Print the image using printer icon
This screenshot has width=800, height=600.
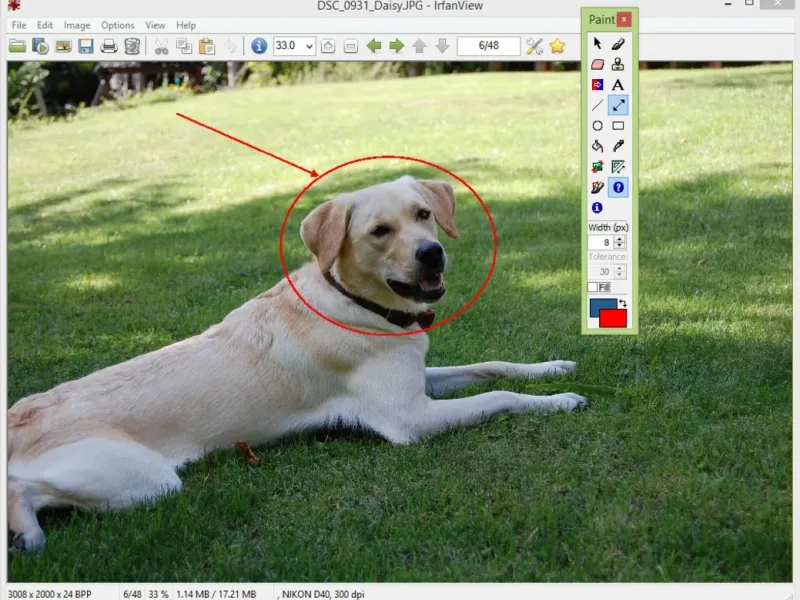[x=109, y=46]
